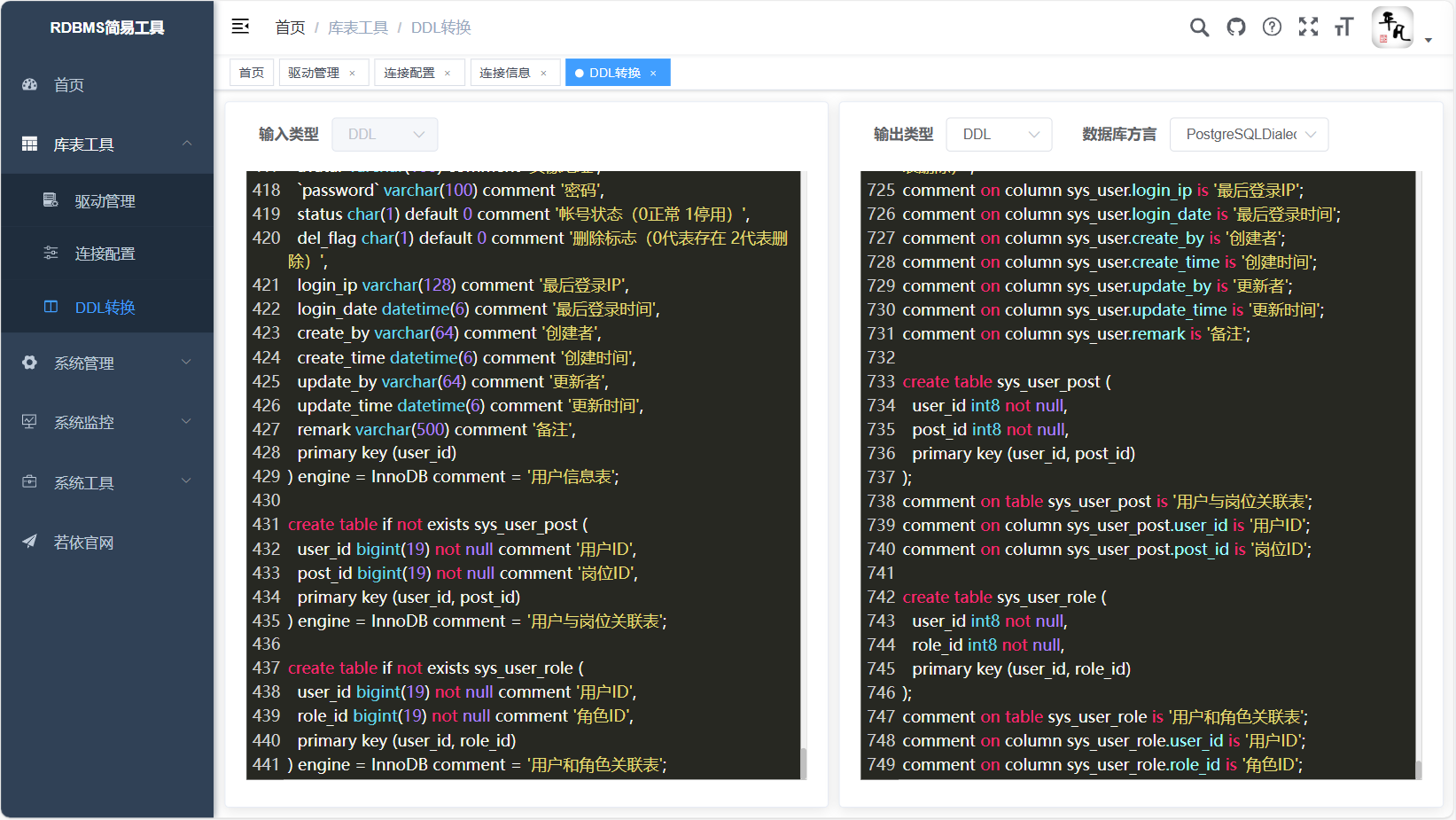
Task: Click the 首页 breadcrumb link
Action: coord(290,27)
